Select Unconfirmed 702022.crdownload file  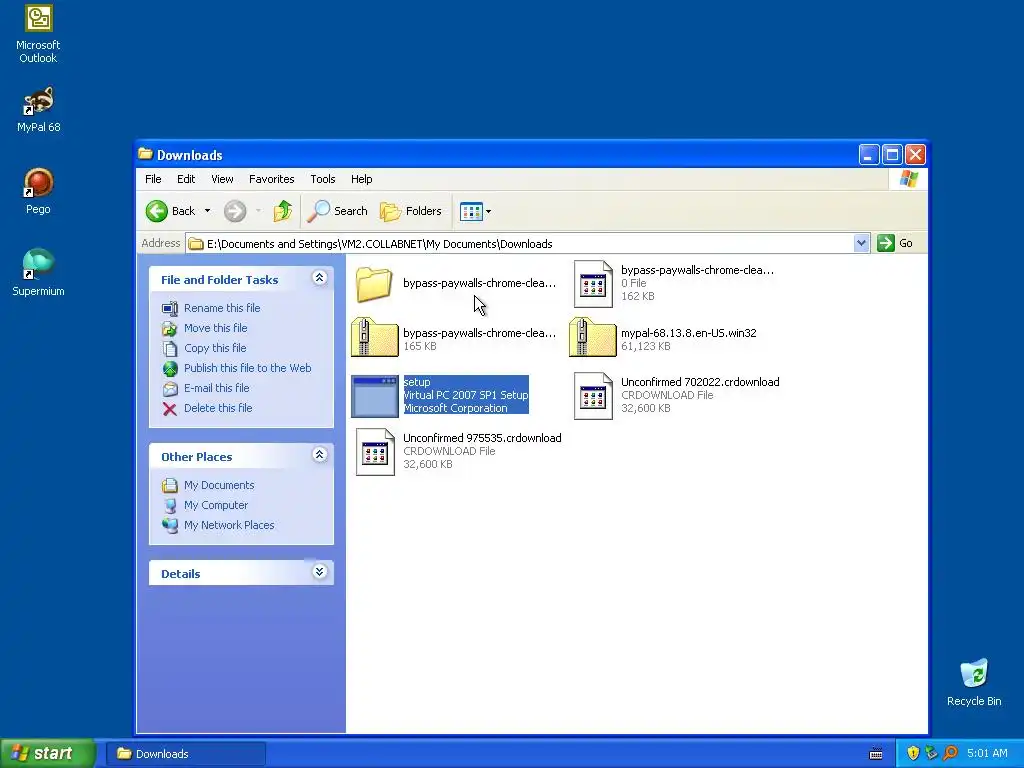677,395
